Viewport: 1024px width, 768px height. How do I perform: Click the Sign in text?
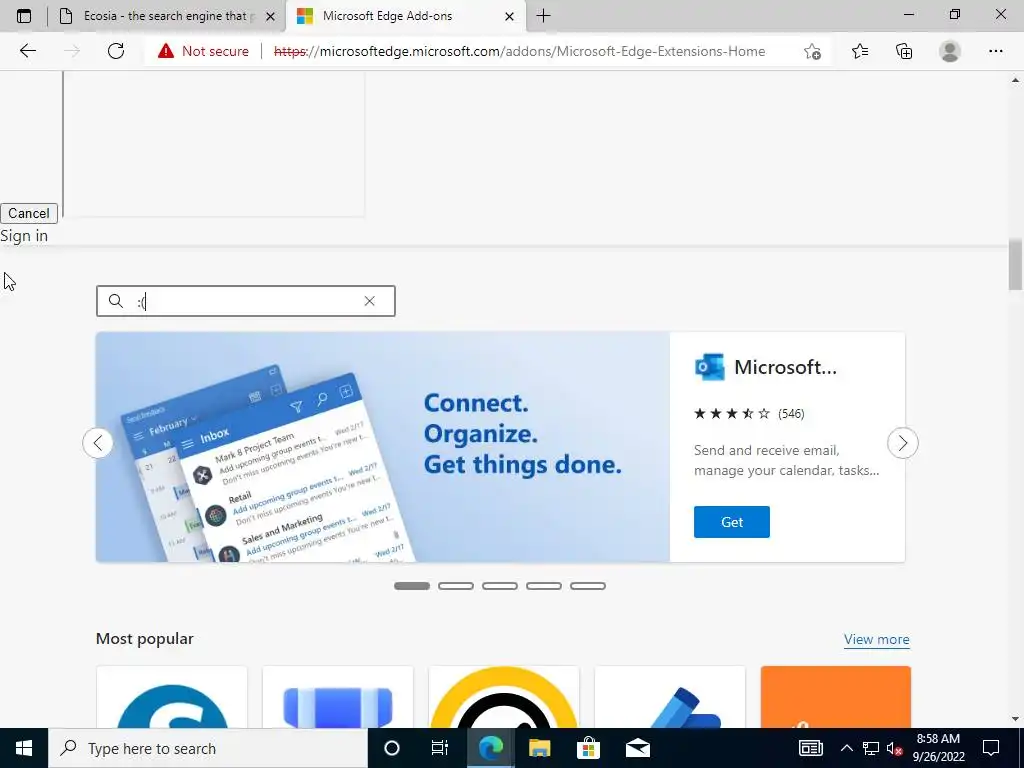pyautogui.click(x=24, y=236)
